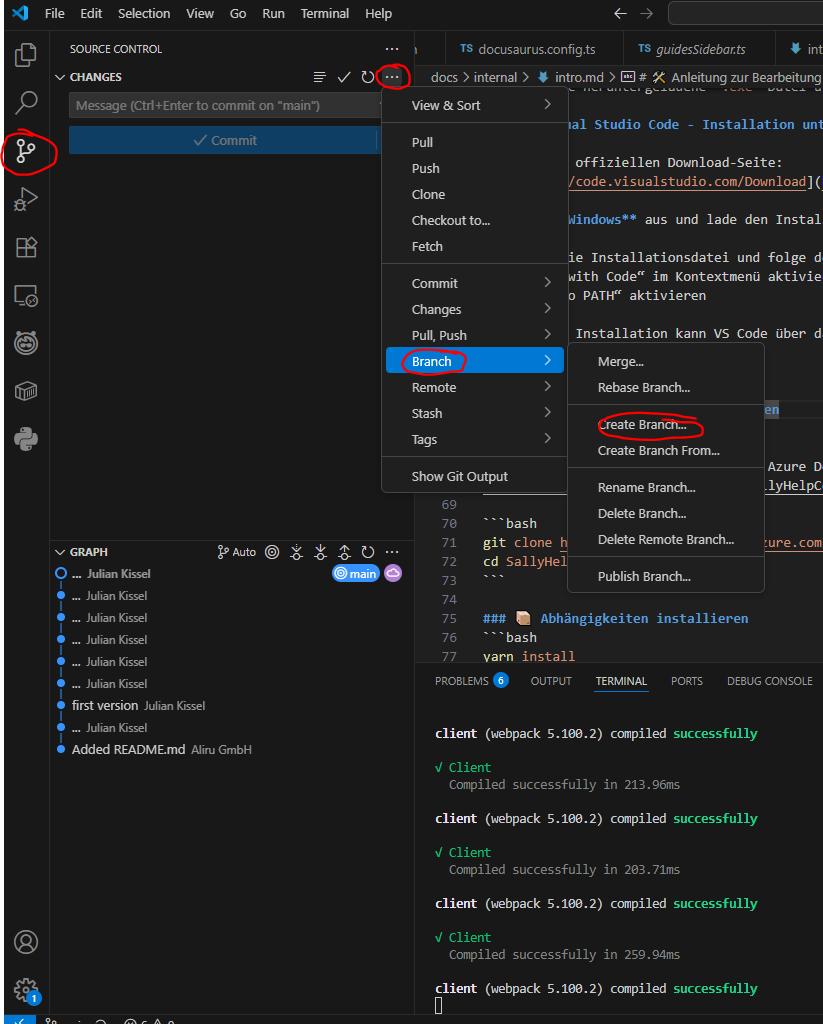Image resolution: width=823 pixels, height=1024 pixels.
Task: Select the 'Added README.md' commit row
Action: pos(232,749)
